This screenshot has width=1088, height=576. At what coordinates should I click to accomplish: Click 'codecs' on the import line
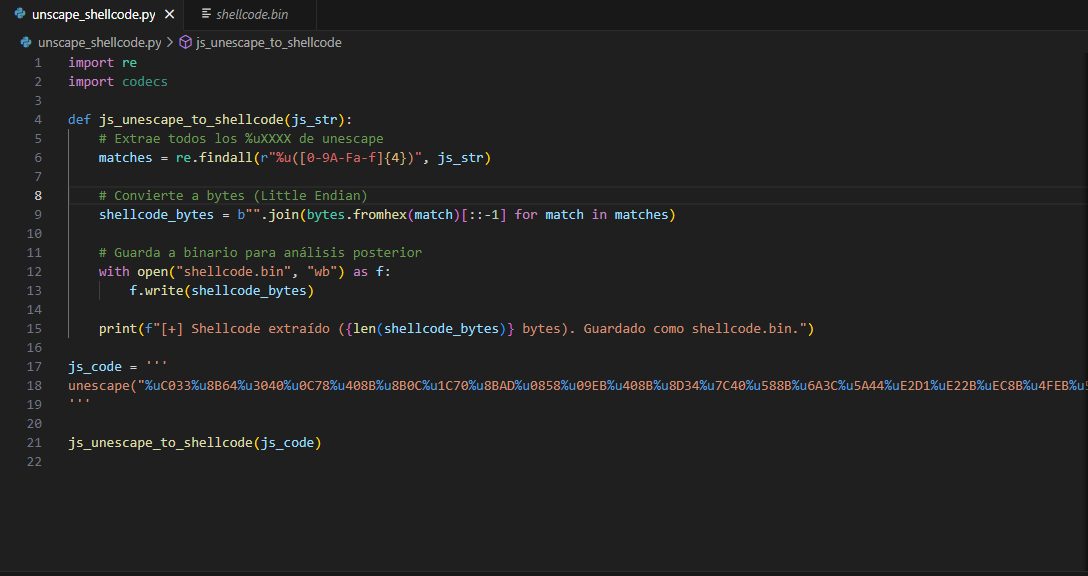tap(145, 82)
